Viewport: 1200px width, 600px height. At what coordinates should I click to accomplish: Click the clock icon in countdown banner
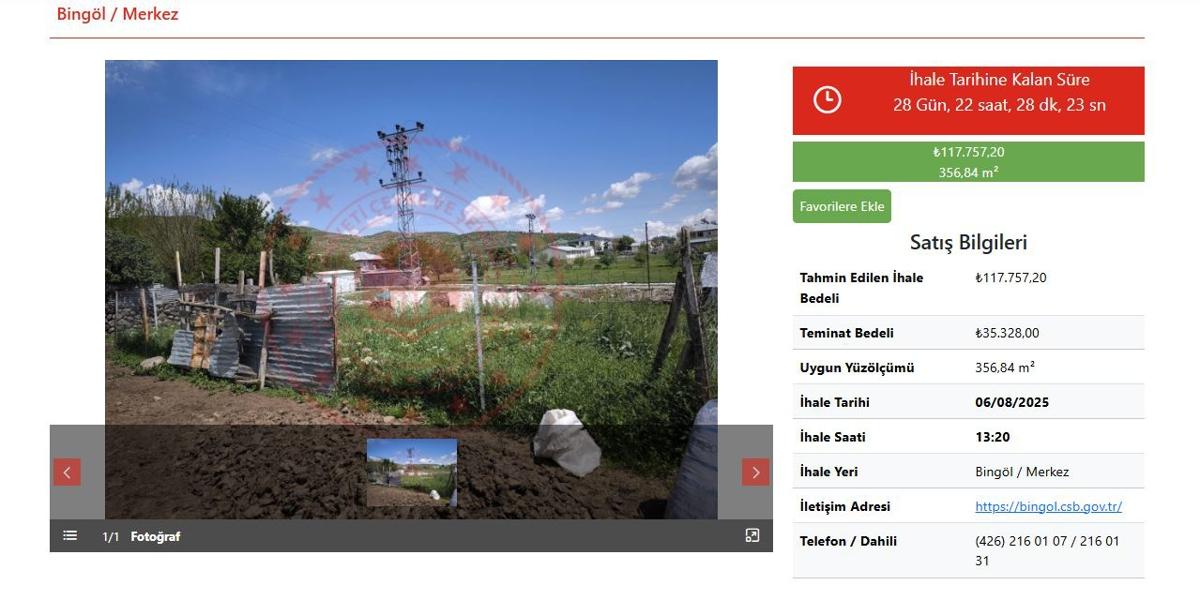827,100
